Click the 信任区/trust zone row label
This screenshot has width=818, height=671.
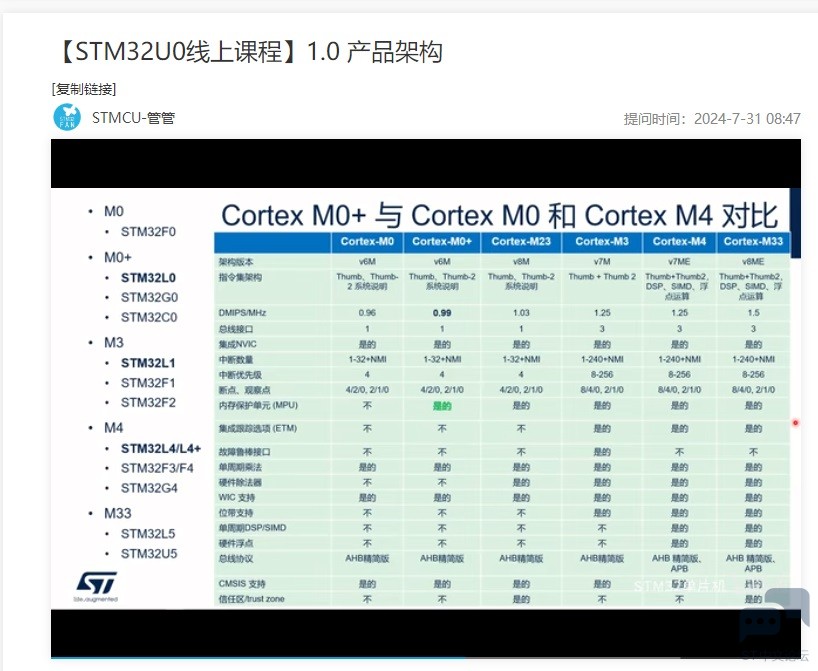pyautogui.click(x=251, y=599)
